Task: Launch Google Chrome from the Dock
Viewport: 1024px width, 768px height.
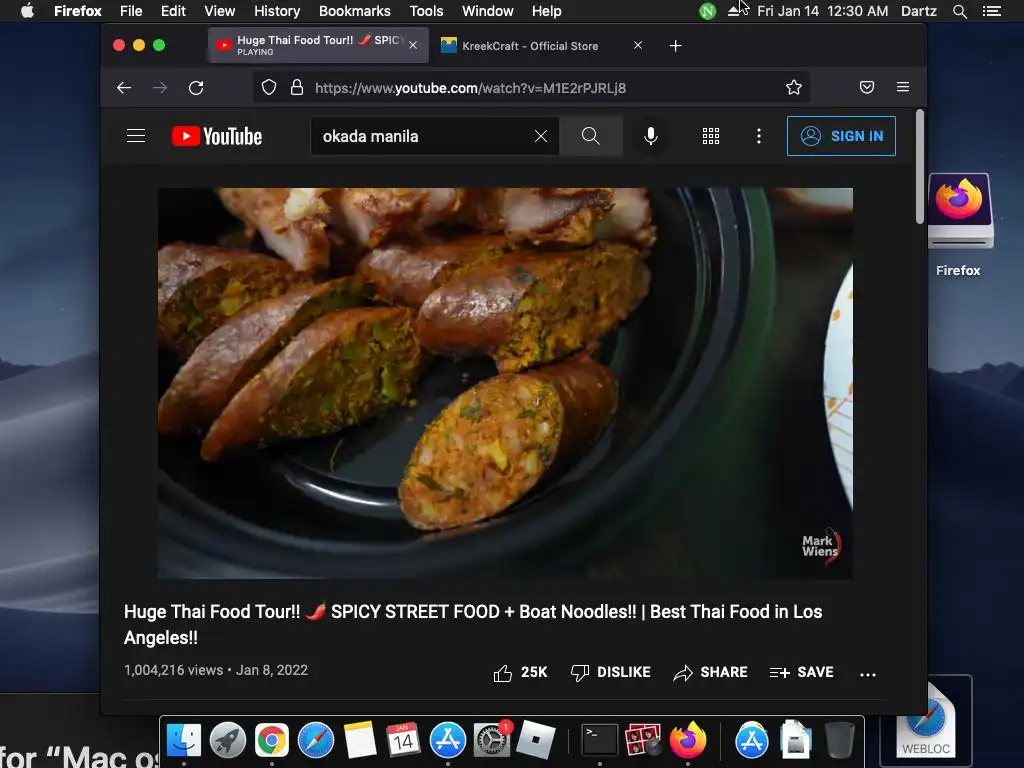Action: click(272, 740)
